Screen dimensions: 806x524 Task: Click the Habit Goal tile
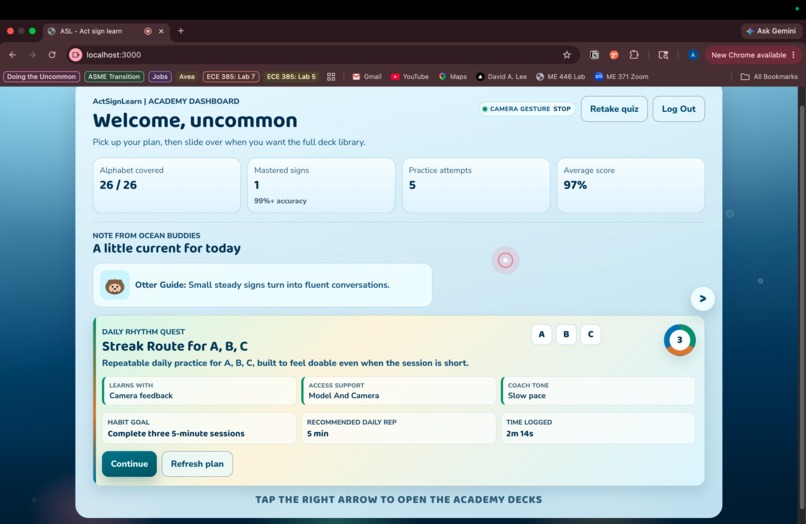[x=199, y=428]
